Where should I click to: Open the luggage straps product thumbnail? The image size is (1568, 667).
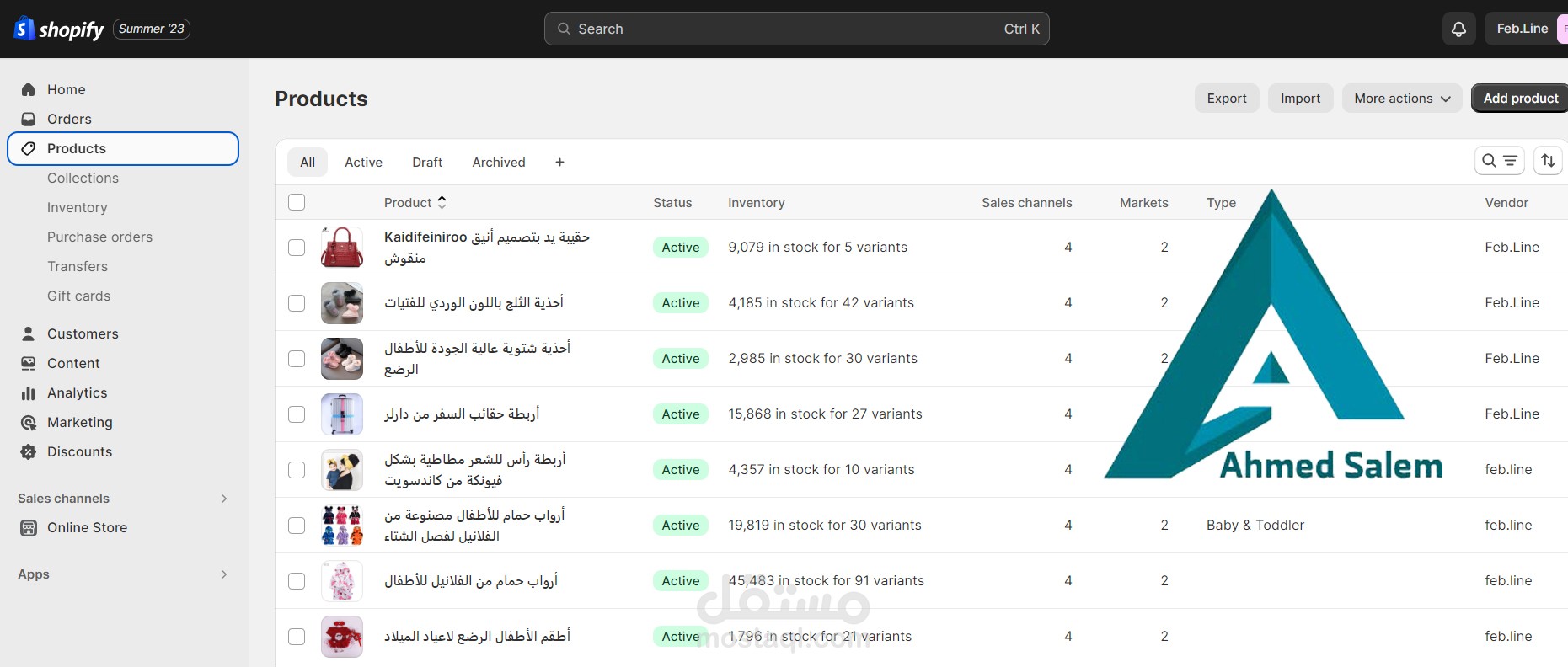click(342, 414)
